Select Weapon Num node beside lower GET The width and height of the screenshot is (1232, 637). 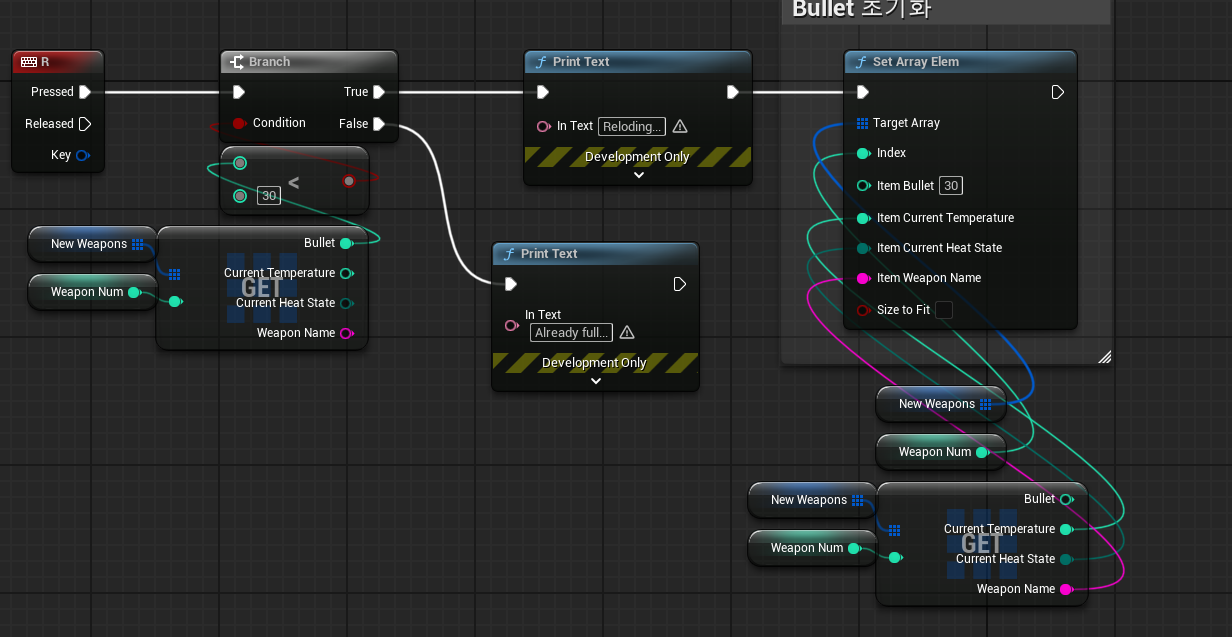tap(812, 548)
